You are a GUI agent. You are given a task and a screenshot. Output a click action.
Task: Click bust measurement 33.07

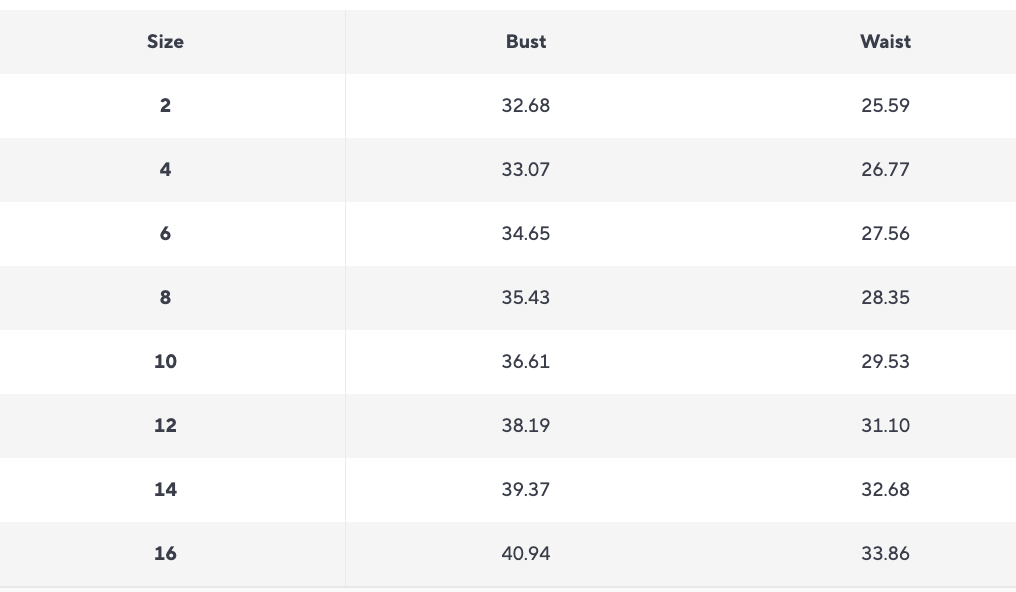[526, 170]
